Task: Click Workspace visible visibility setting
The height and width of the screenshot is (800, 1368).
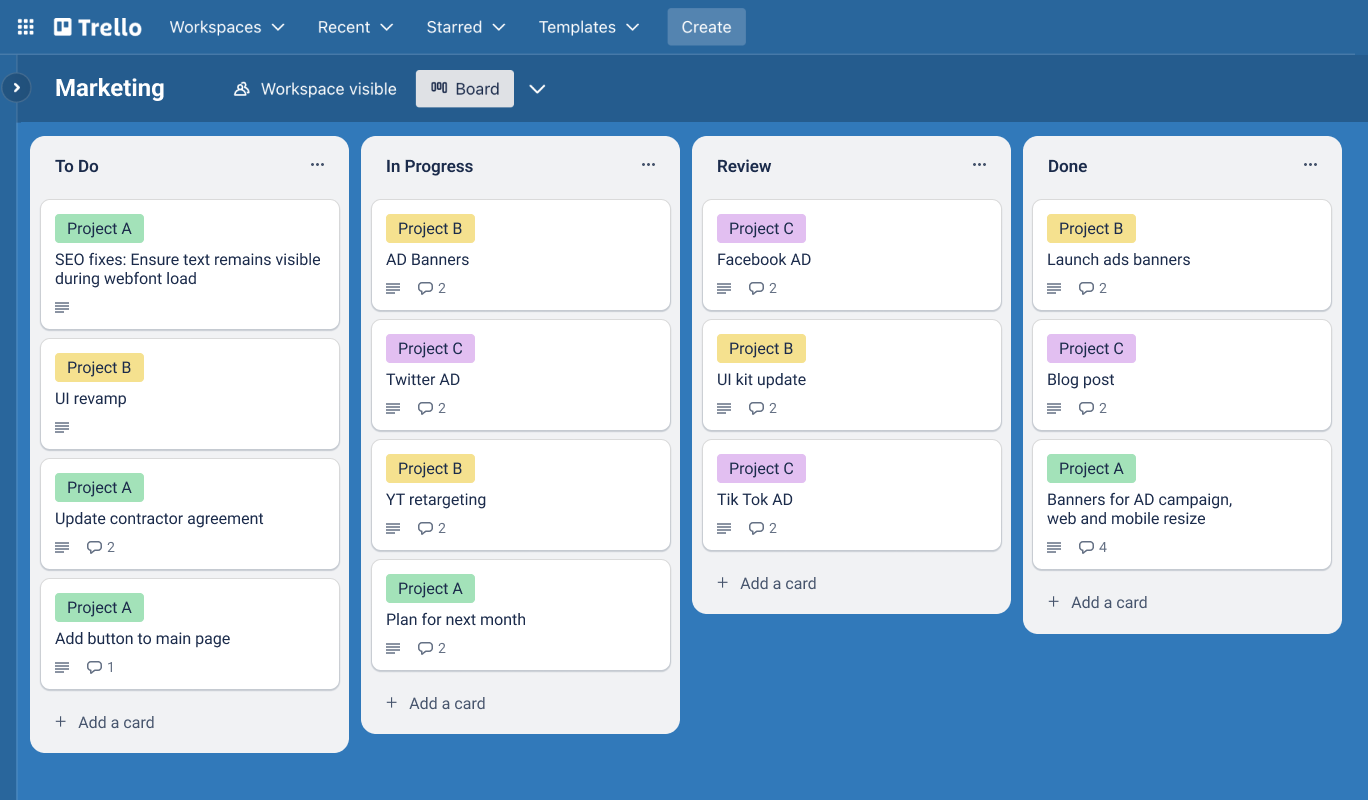Action: pyautogui.click(x=315, y=89)
